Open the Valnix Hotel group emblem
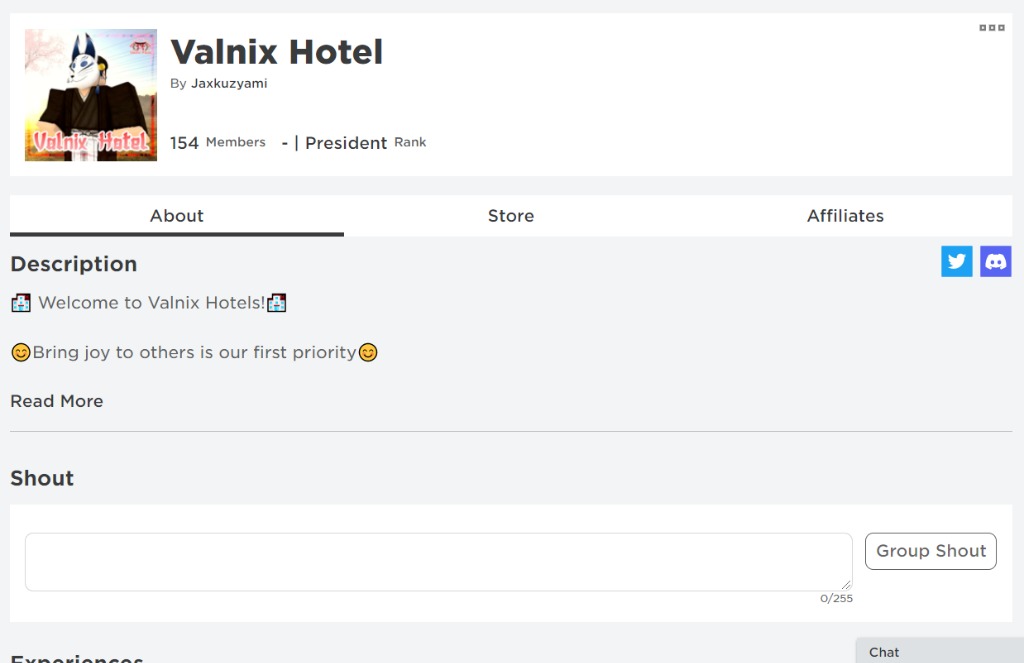 coord(90,93)
